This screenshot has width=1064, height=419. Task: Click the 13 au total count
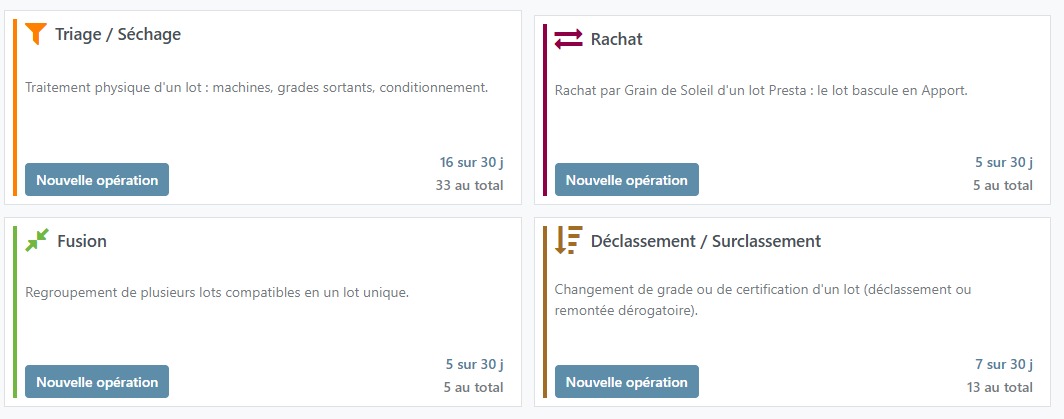tap(1000, 388)
